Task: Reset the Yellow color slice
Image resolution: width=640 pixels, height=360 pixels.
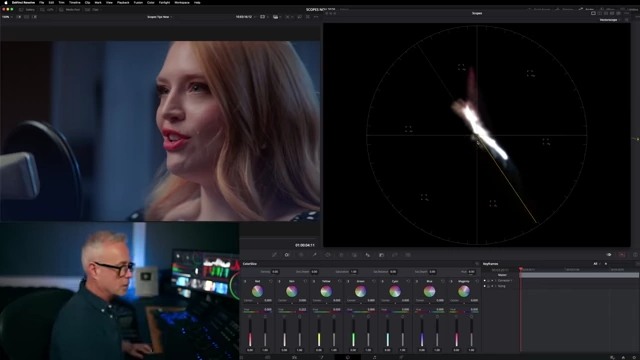Action: pos(340,281)
